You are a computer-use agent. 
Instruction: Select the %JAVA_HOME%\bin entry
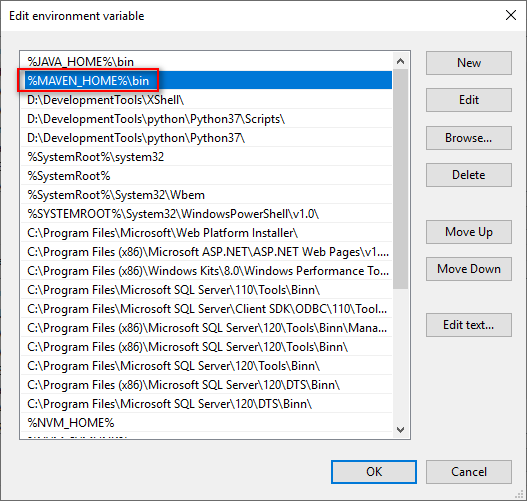(206, 61)
